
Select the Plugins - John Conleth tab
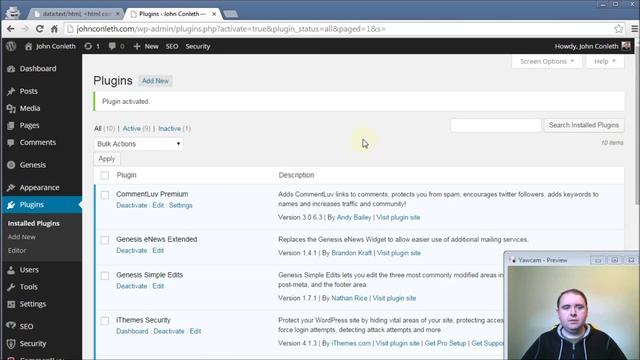172,14
